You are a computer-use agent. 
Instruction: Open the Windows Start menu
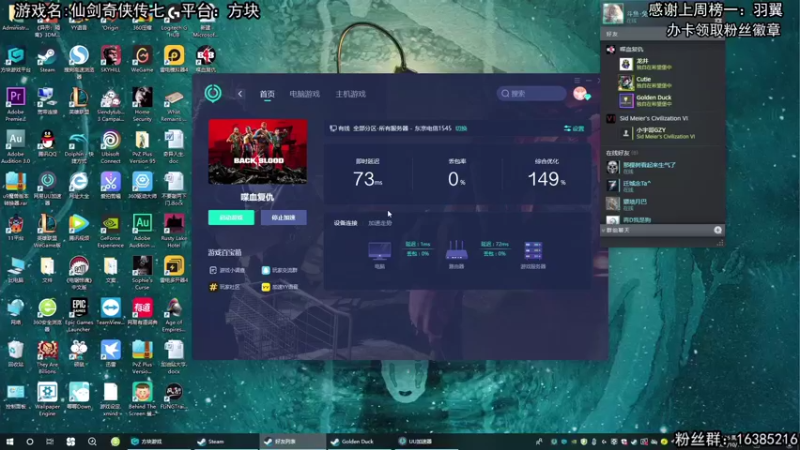click(x=10, y=441)
